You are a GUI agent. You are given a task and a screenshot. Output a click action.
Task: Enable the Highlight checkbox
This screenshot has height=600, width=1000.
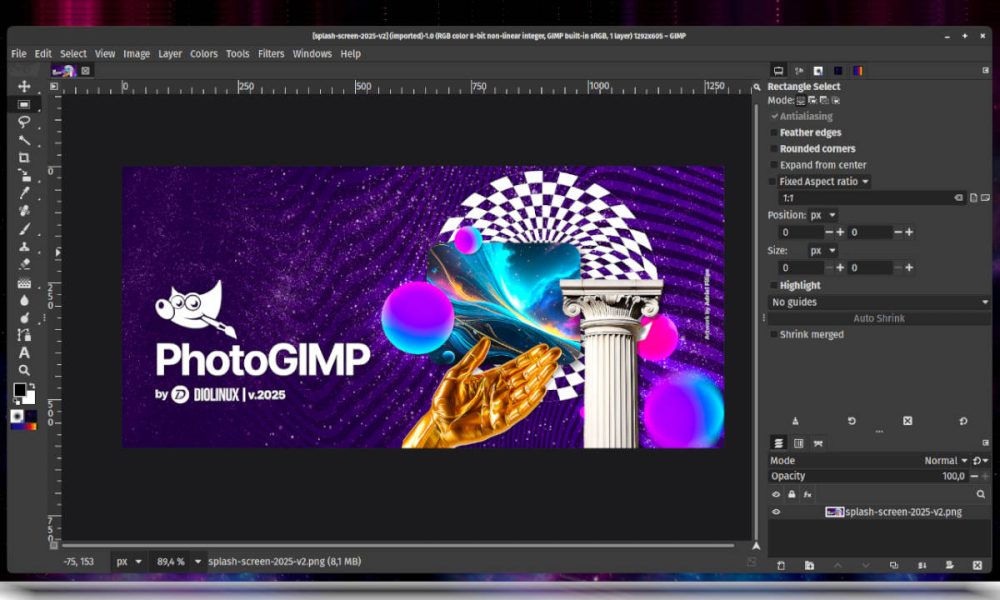click(774, 286)
